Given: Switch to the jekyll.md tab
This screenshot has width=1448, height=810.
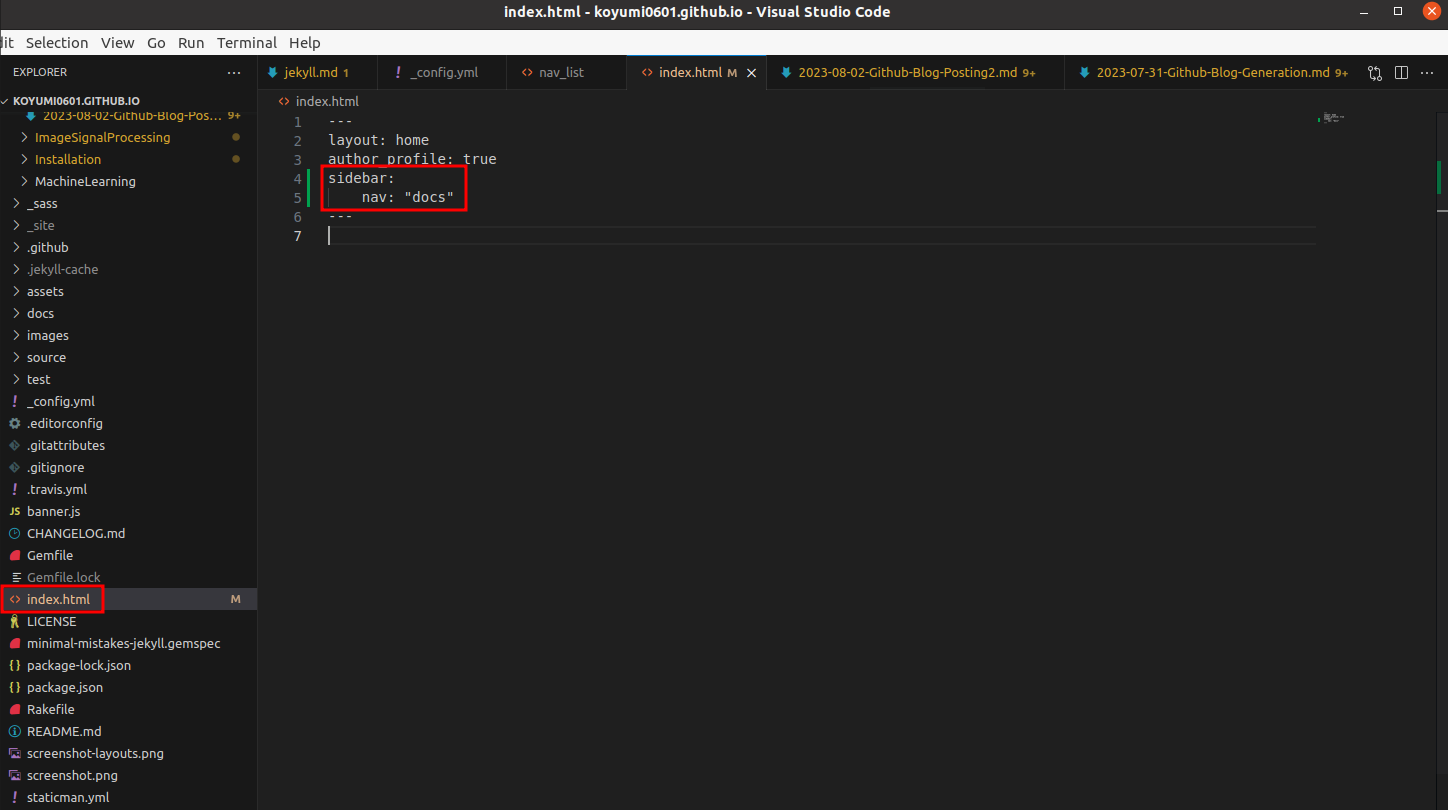Looking at the screenshot, I should click(x=318, y=73).
